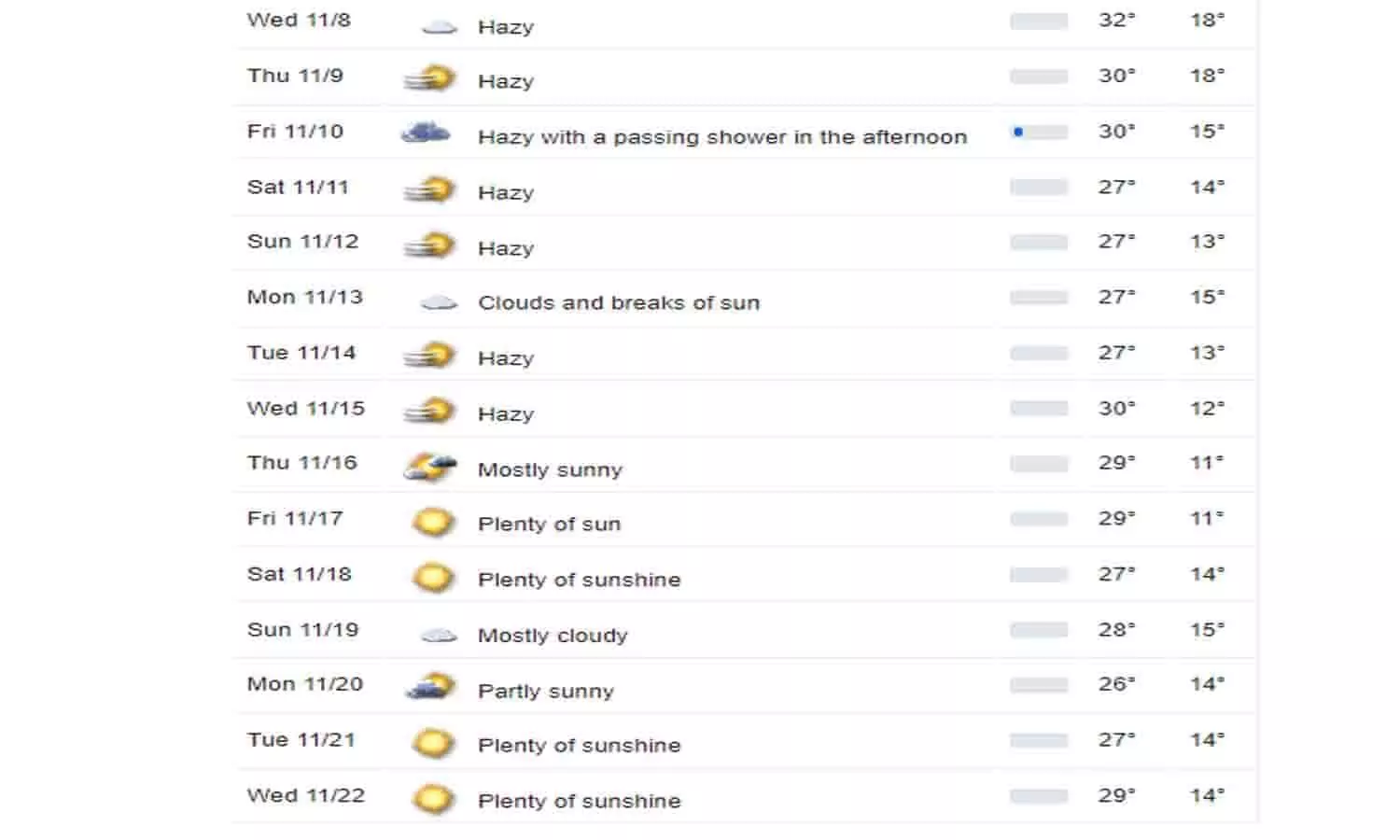Click the Plenty of sun text for Fri 11/17
Screen dimensions: 1400x840
pos(549,524)
